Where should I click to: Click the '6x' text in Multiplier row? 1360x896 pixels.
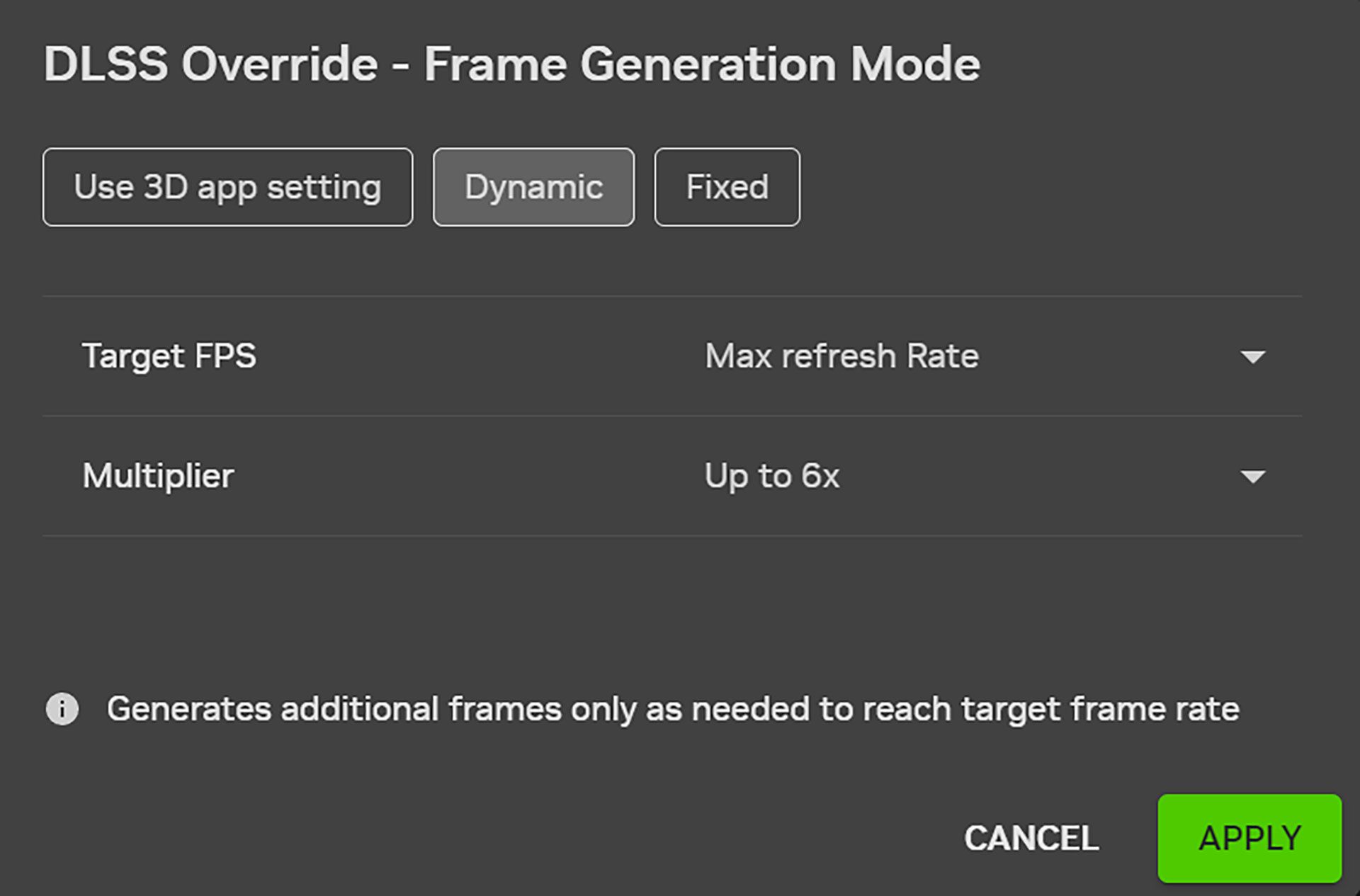point(820,476)
